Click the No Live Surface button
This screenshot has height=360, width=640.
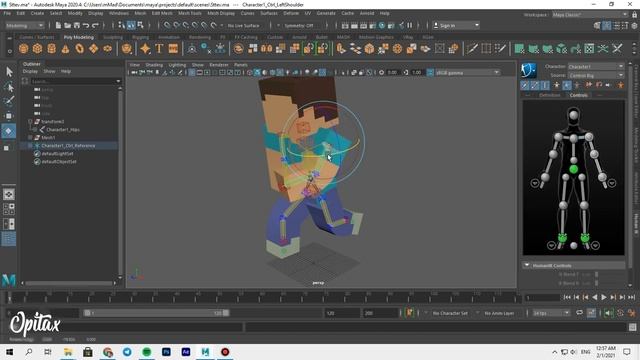coord(243,25)
